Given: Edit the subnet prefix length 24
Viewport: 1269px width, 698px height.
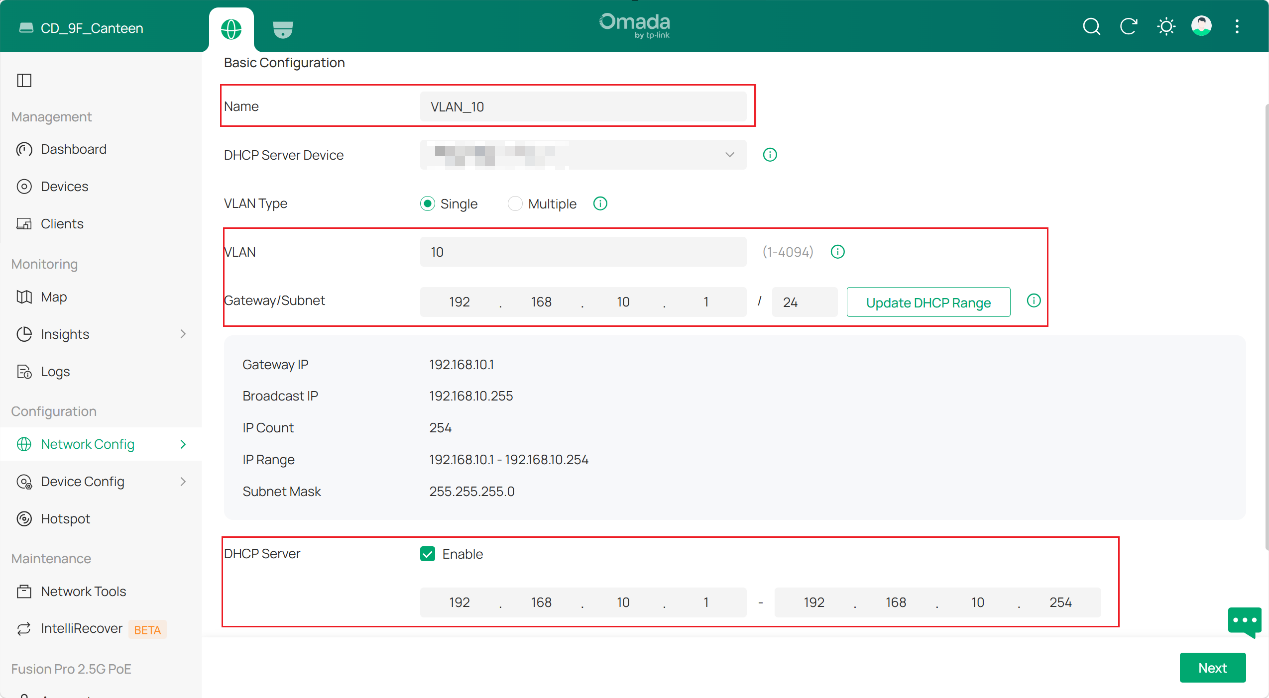Looking at the screenshot, I should click(x=805, y=302).
